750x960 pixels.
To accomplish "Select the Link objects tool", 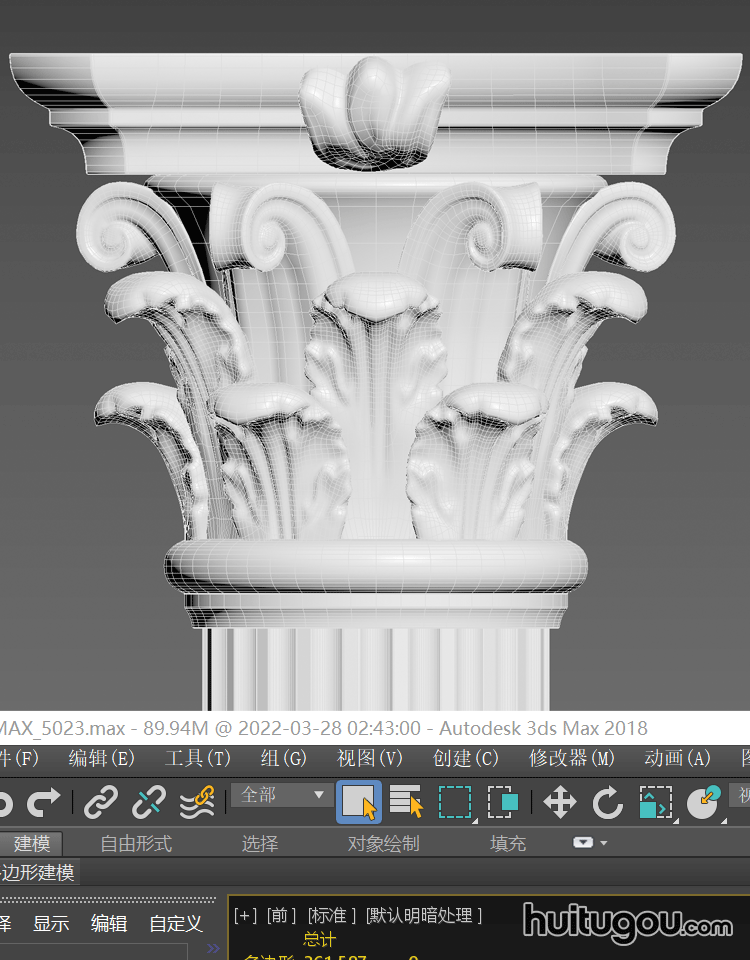I will coord(101,802).
